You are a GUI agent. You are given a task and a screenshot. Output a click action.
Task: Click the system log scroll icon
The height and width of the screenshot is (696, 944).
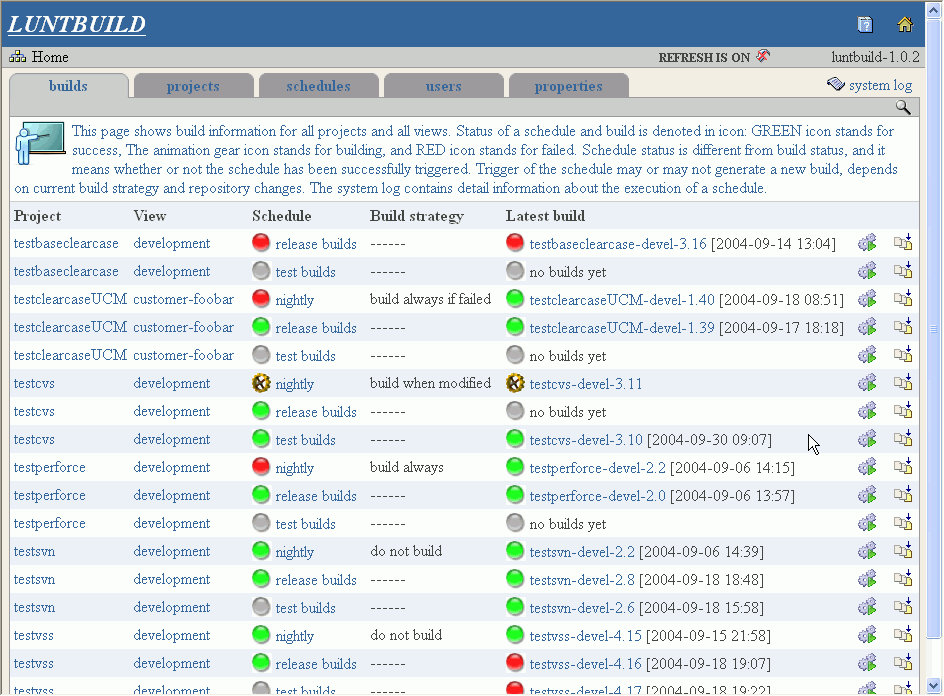coord(836,85)
